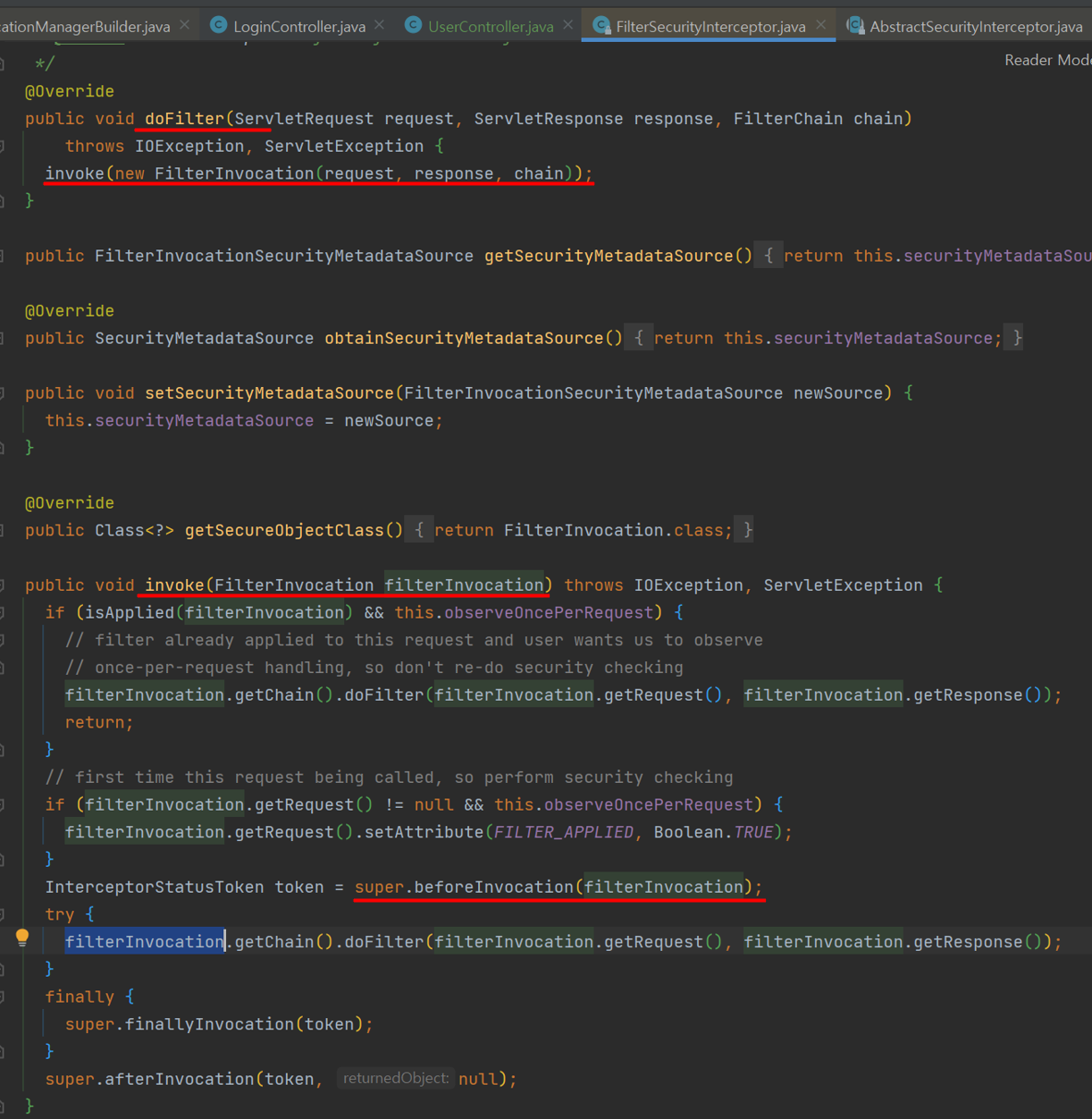Click IOException in doFilter's throws clause
This screenshot has height=1119, width=1092.
point(189,146)
